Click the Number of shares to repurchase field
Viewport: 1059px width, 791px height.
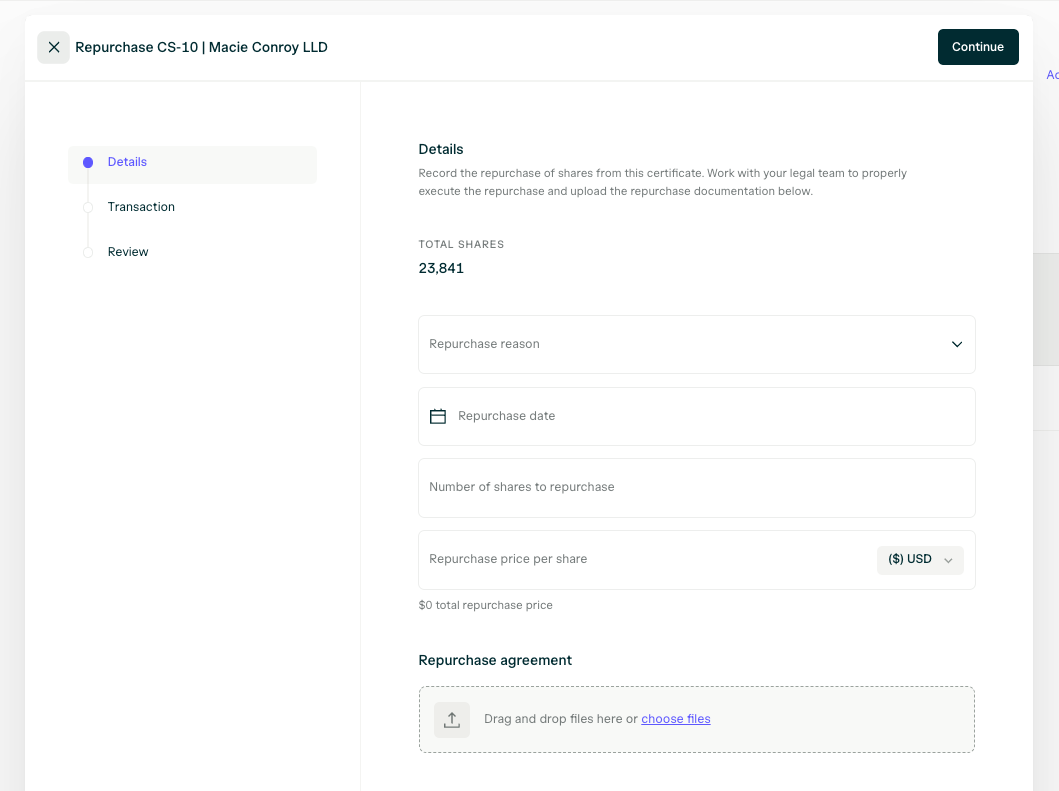pyautogui.click(x=696, y=488)
